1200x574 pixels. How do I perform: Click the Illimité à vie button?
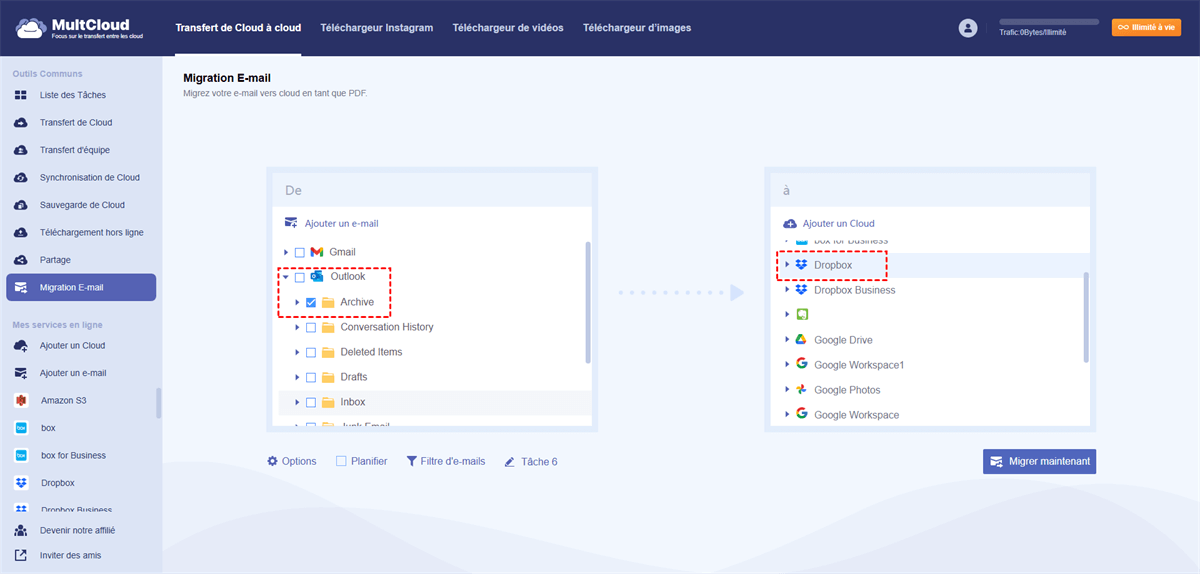pyautogui.click(x=1146, y=28)
